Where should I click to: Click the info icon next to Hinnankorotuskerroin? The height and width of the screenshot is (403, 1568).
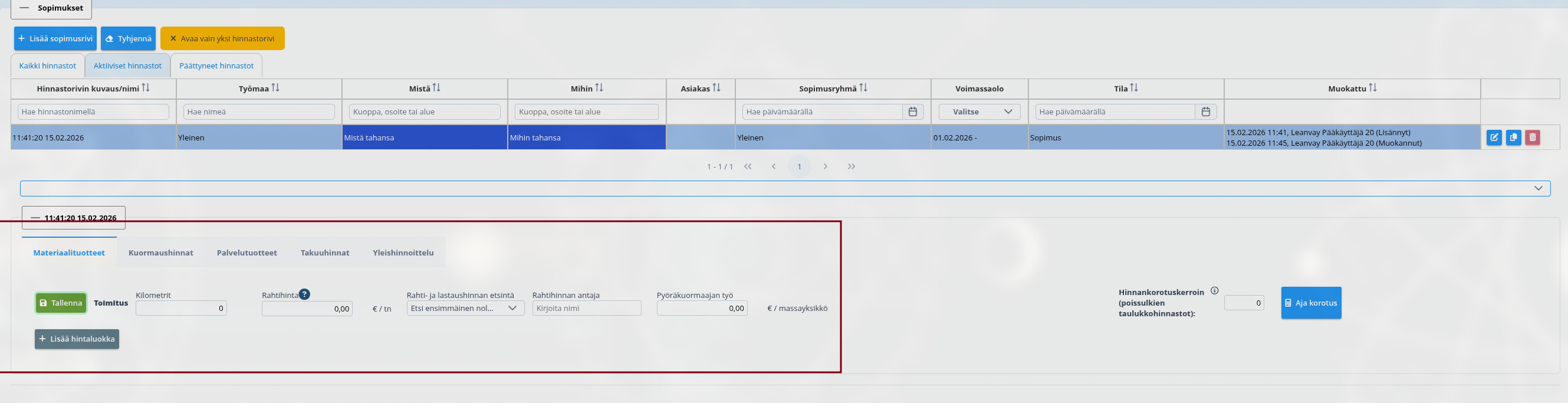1214,291
